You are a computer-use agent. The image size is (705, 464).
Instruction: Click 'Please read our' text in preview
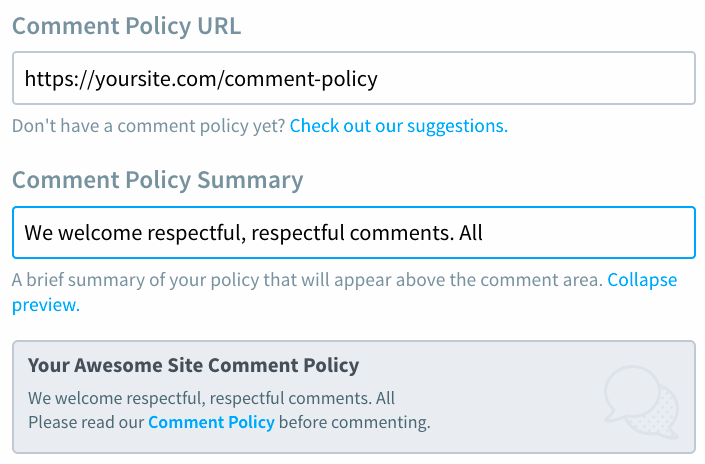click(x=86, y=422)
